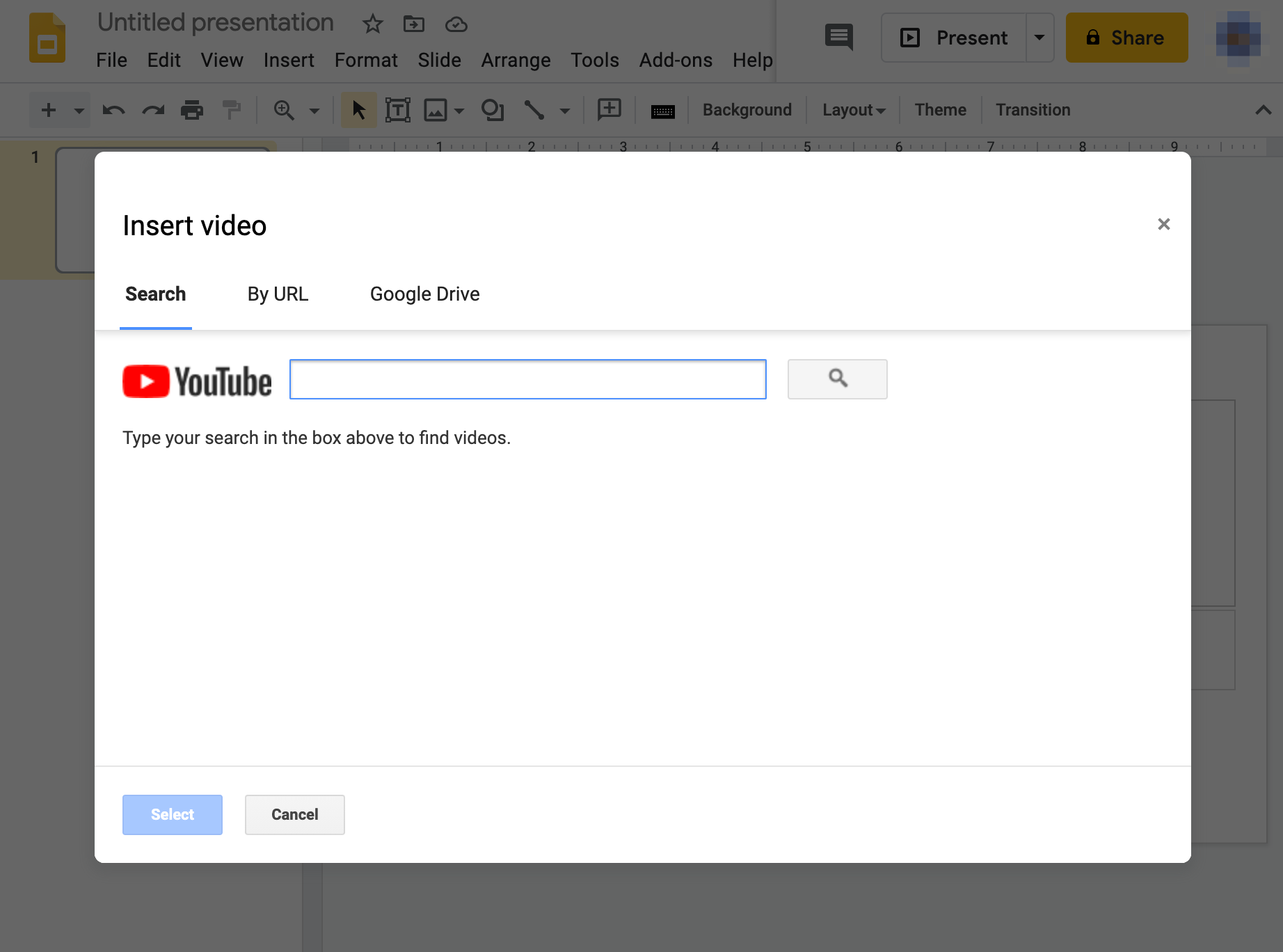
Task: Check the cloud document status icon
Action: pos(456,24)
